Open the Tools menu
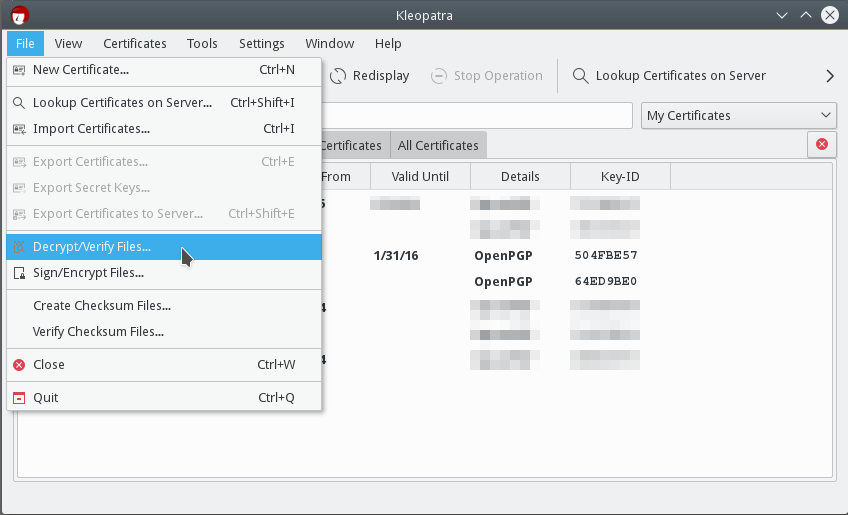The width and height of the screenshot is (848, 515). (202, 44)
